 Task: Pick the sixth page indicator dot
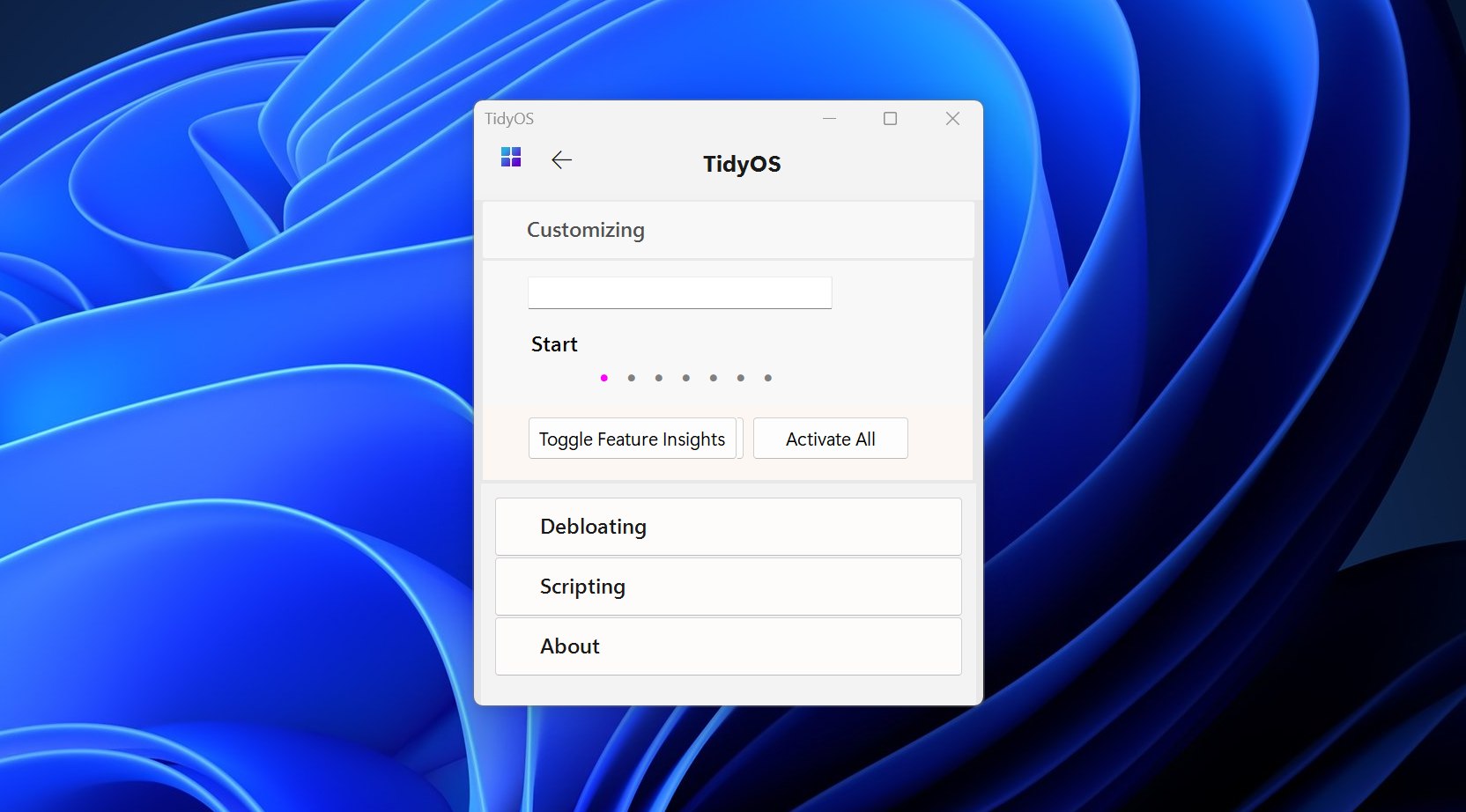741,378
